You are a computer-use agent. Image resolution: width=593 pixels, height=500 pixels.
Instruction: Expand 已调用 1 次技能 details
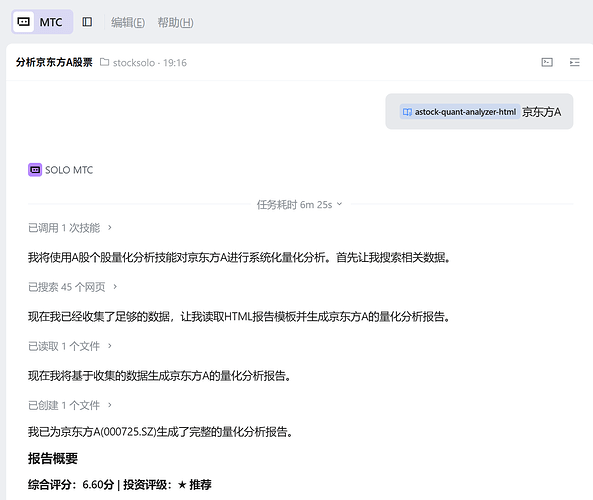[70, 228]
